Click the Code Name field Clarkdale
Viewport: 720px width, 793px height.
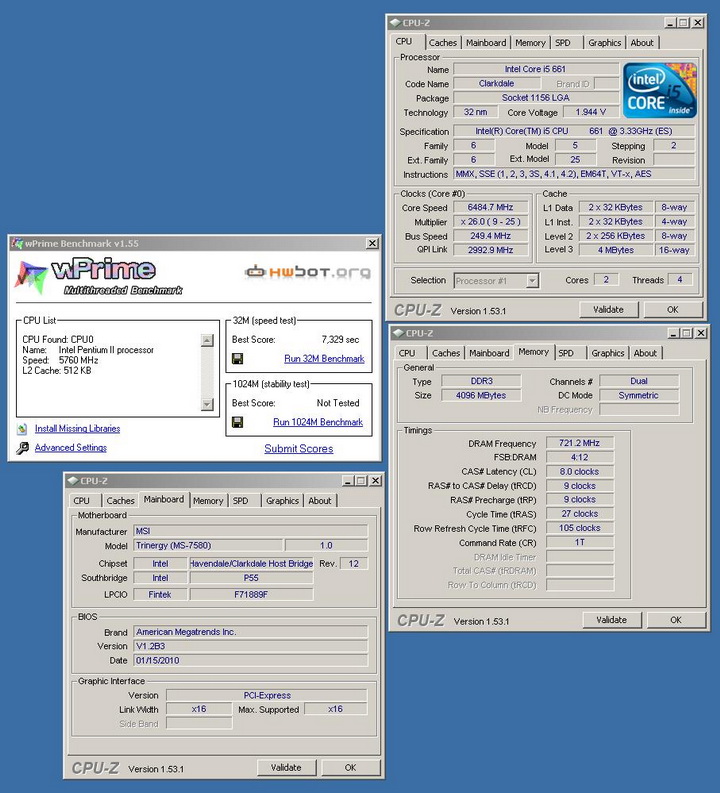point(497,83)
